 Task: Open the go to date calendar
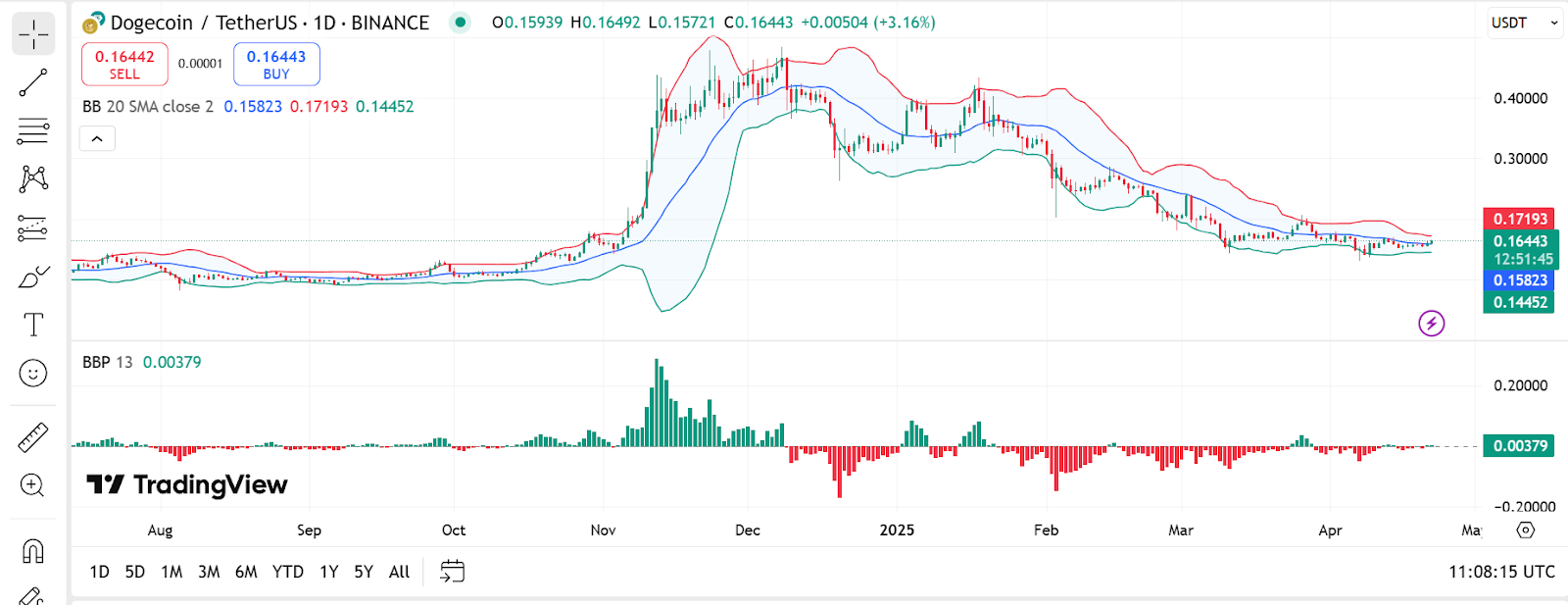tap(452, 571)
